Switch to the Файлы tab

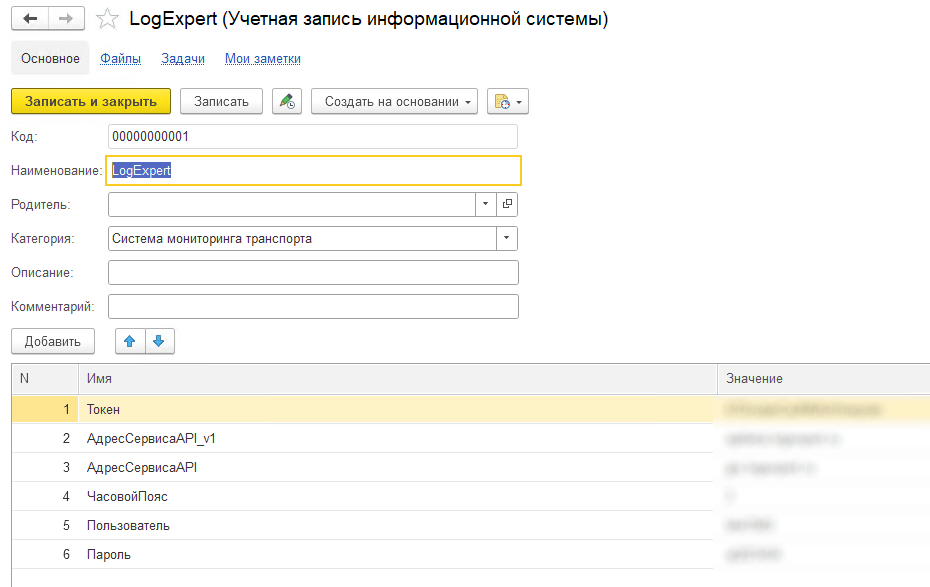click(120, 59)
